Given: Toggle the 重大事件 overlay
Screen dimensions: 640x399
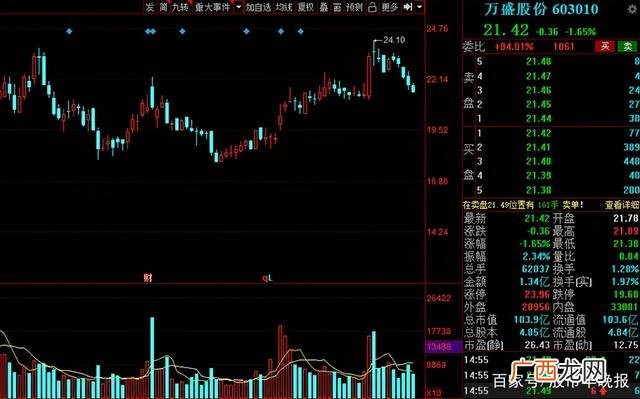Looking at the screenshot, I should tap(212, 7).
